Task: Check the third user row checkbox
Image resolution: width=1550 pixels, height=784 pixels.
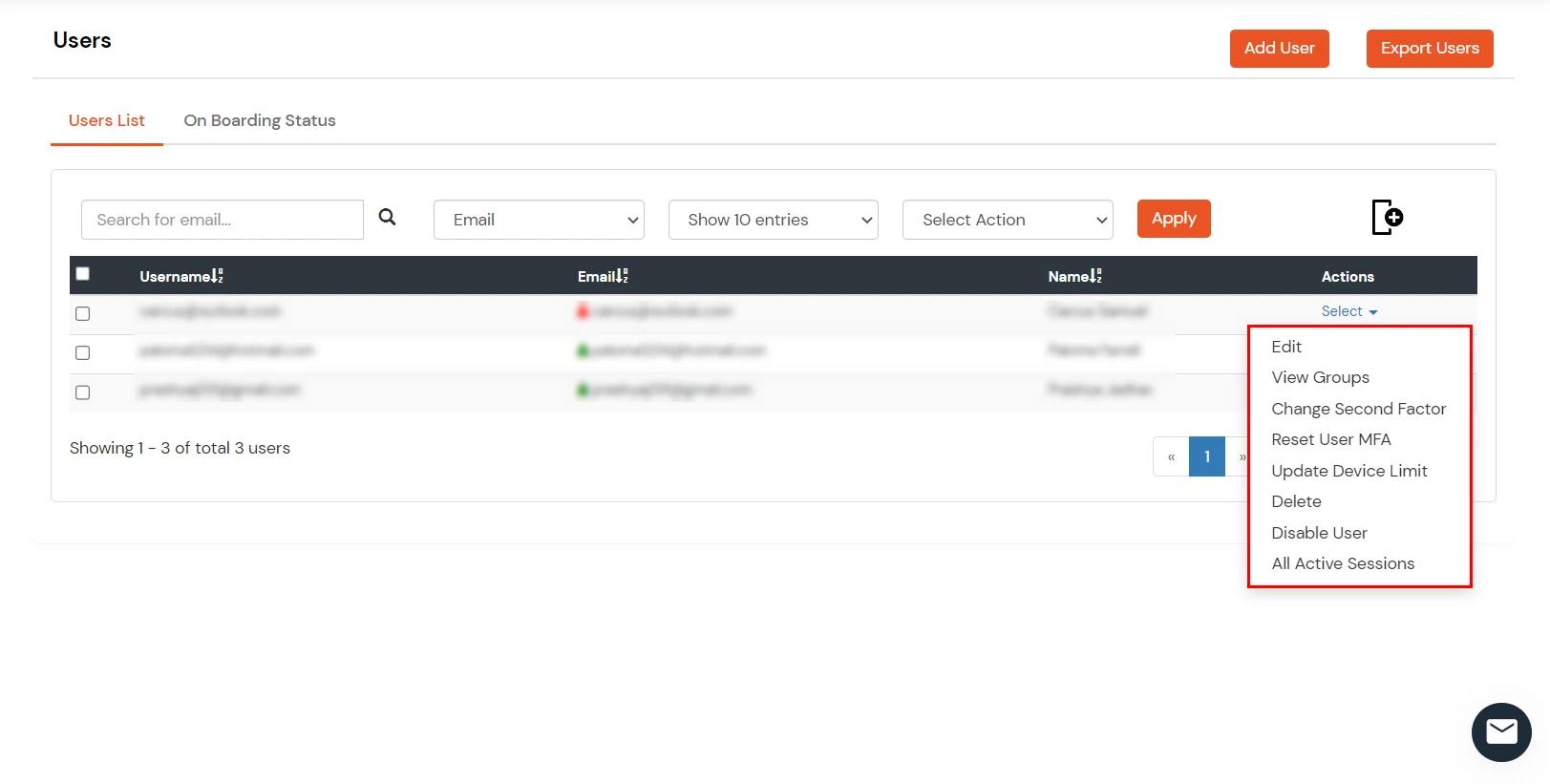Action: click(83, 392)
